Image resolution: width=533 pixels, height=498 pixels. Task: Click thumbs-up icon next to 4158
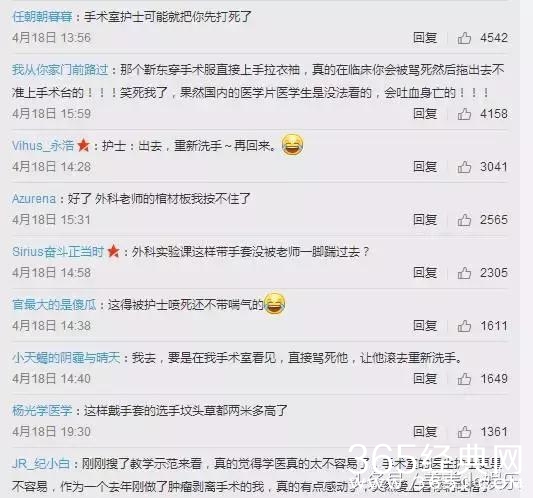pyautogui.click(x=464, y=114)
